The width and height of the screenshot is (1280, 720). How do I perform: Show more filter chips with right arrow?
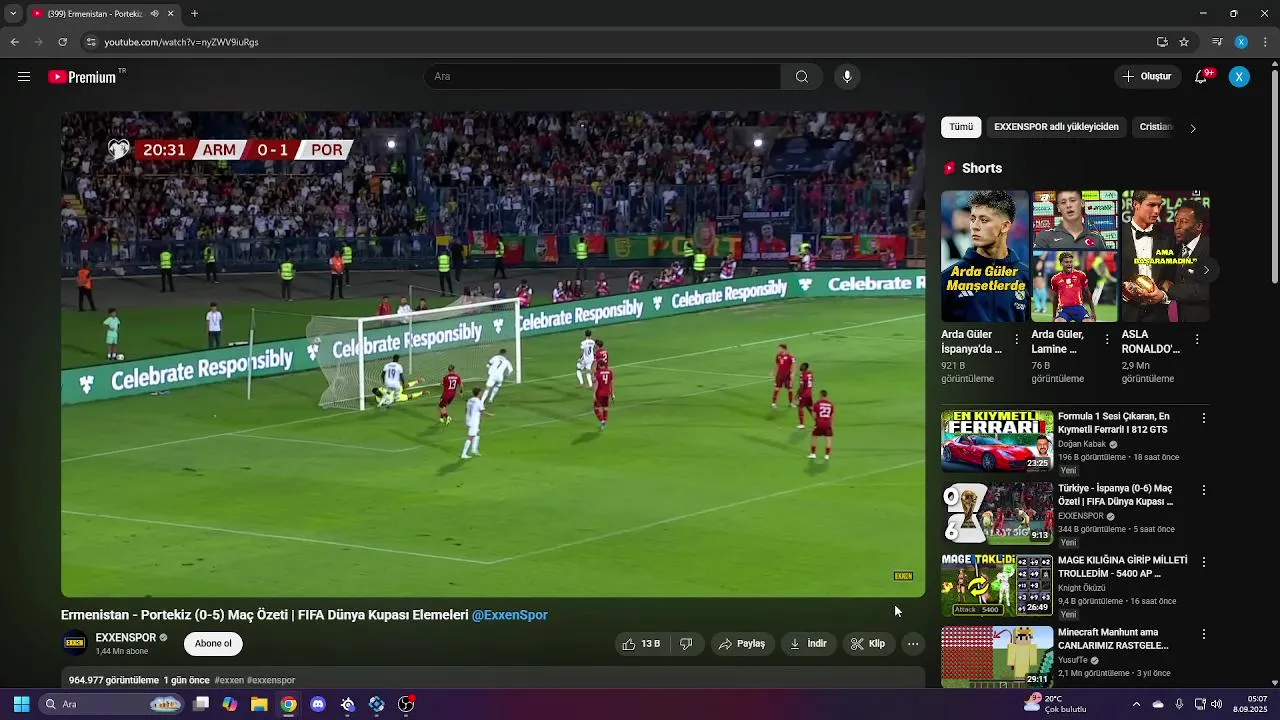(x=1192, y=128)
